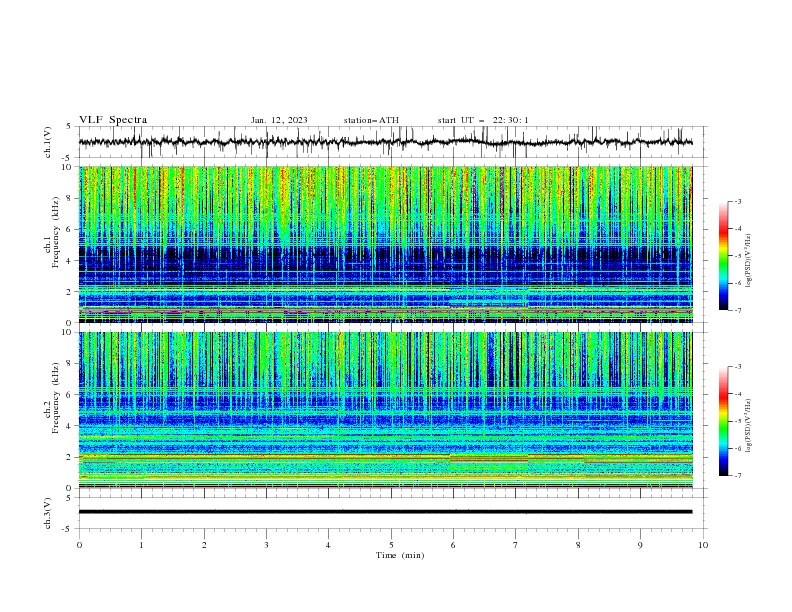Click the "station=ATH" header label
This screenshot has width=792, height=612.
[x=371, y=120]
